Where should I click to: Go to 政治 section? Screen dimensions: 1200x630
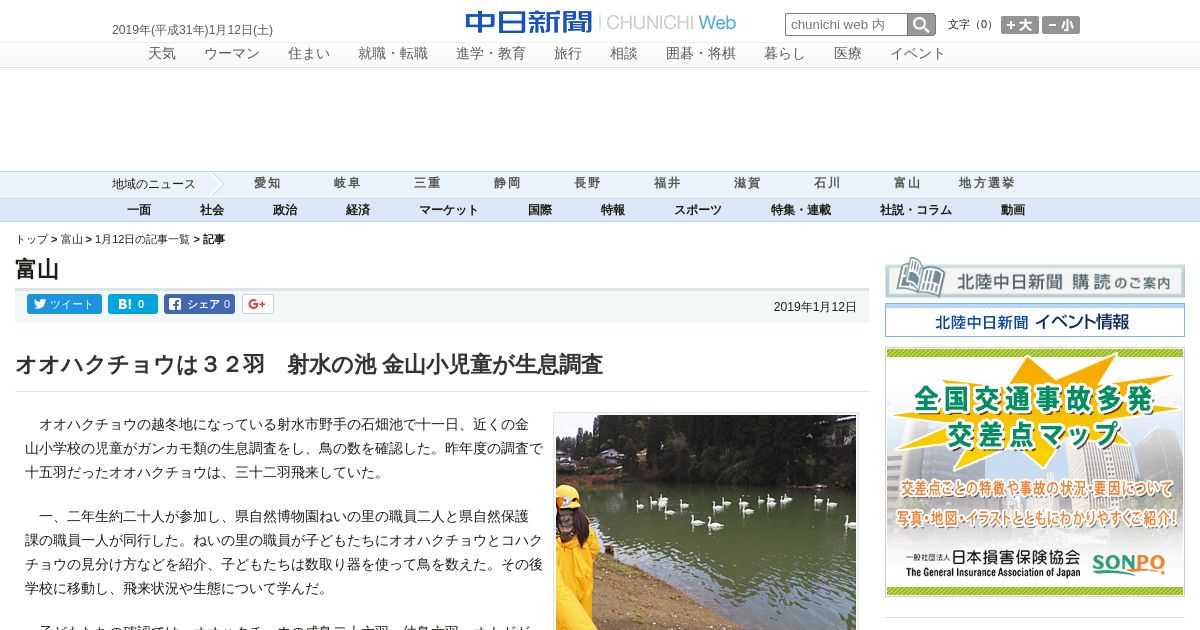(285, 210)
